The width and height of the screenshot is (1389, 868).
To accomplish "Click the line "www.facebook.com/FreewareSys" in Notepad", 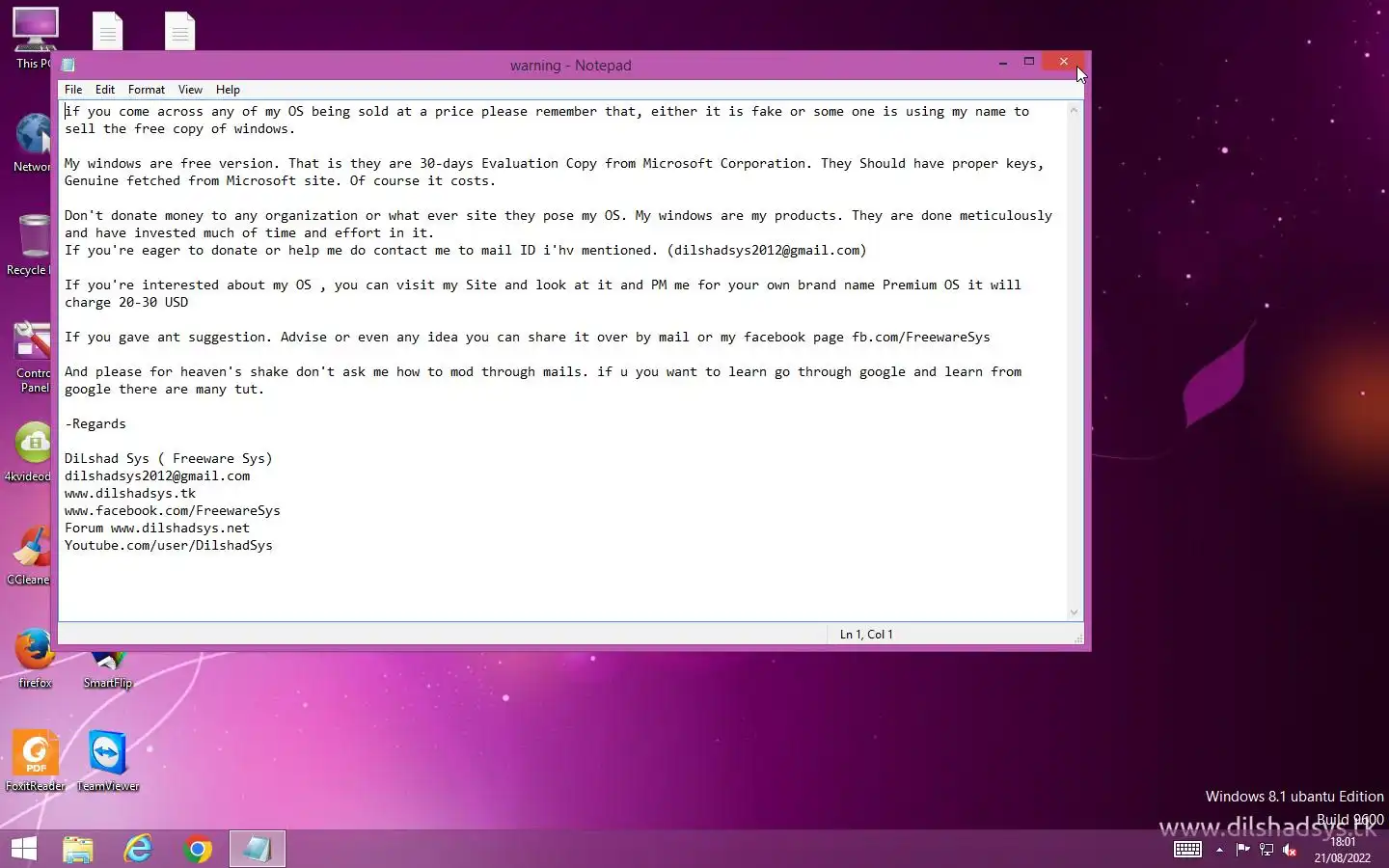I will (173, 511).
